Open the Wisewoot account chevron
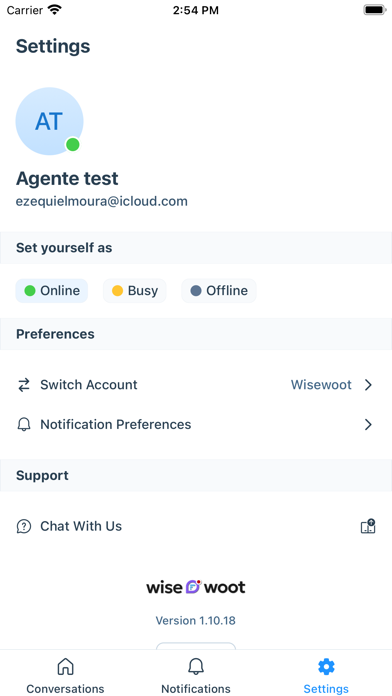 [x=368, y=385]
